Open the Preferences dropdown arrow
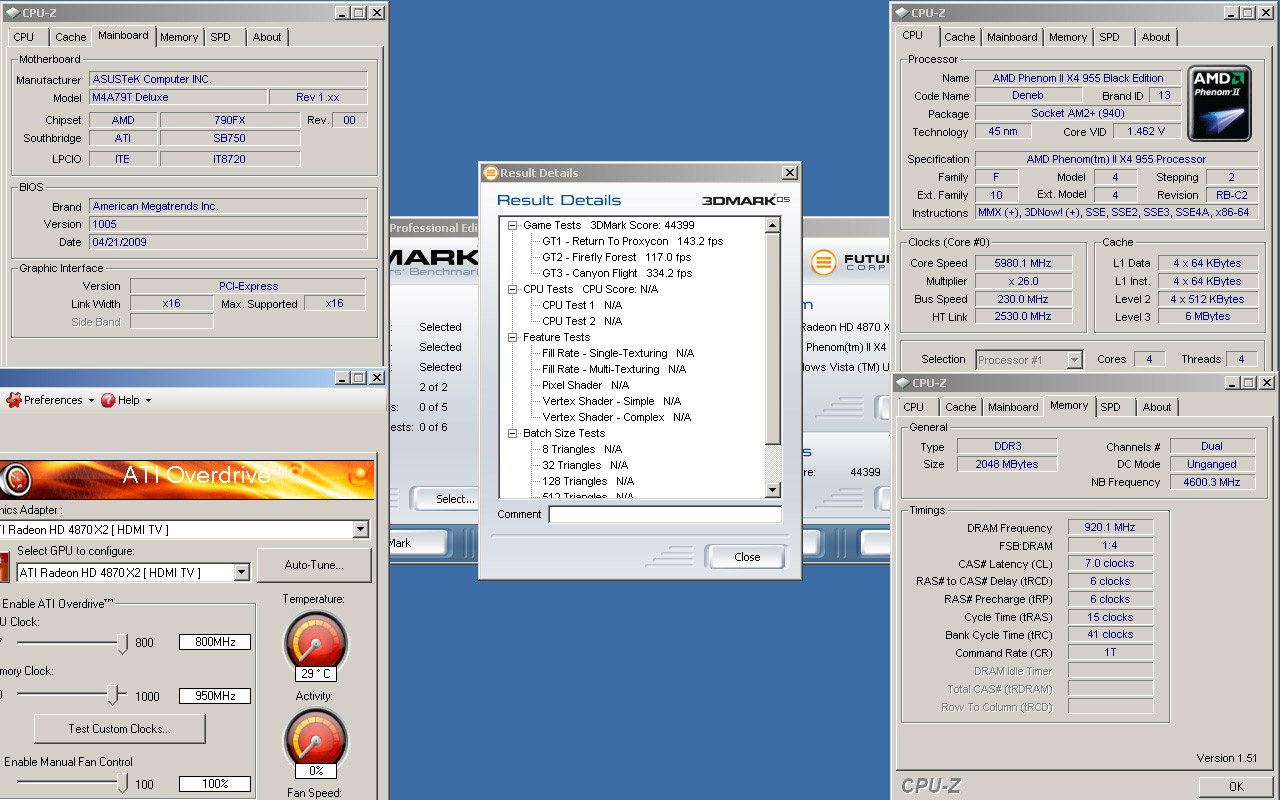1280x800 pixels. [90, 401]
